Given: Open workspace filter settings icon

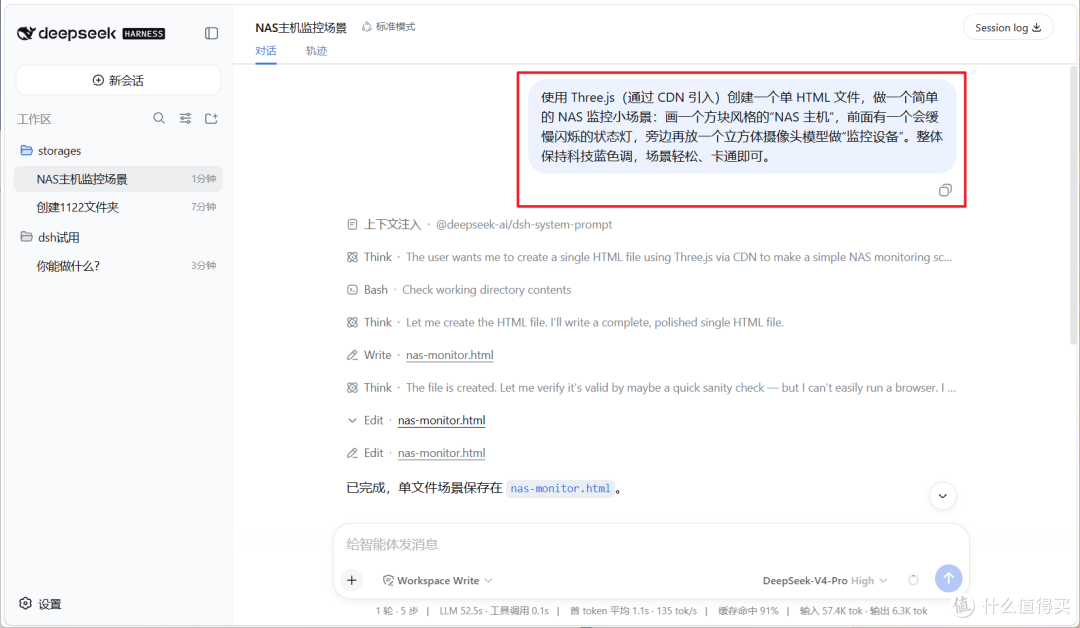Looking at the screenshot, I should click(185, 118).
